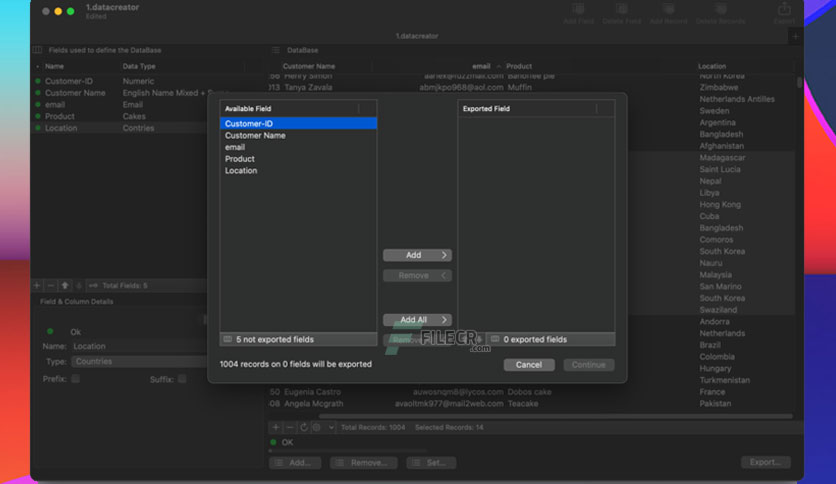This screenshot has width=836, height=484.
Task: Select Location in Available Field list
Action: point(298,171)
